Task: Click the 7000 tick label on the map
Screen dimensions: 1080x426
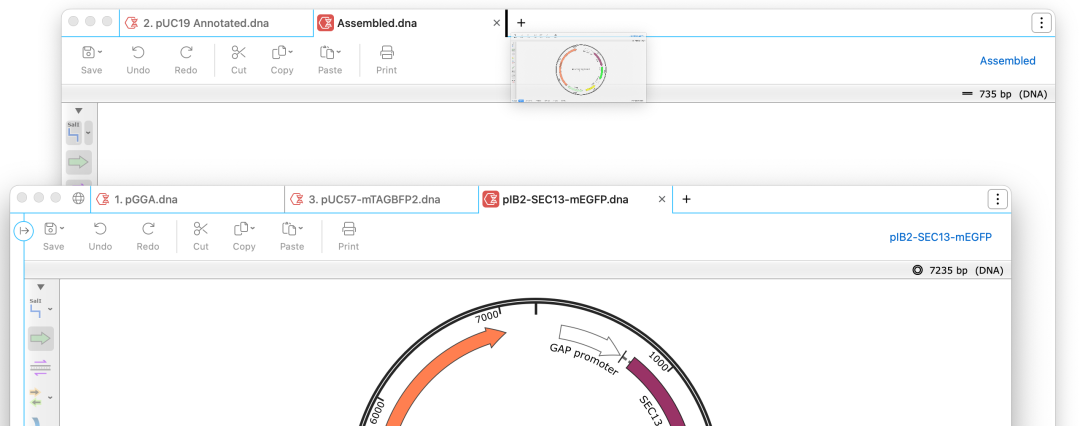Action: point(487,316)
